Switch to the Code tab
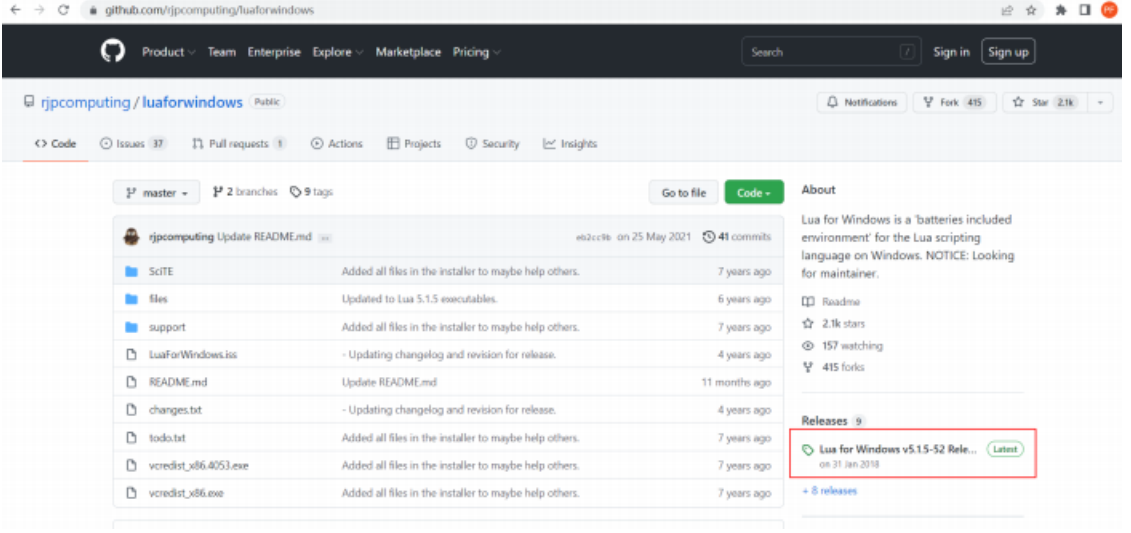The image size is (1131, 533). pos(56,144)
